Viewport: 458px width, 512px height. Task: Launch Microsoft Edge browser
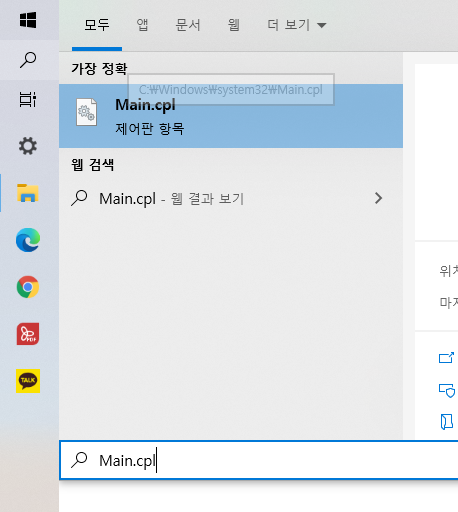click(28, 240)
